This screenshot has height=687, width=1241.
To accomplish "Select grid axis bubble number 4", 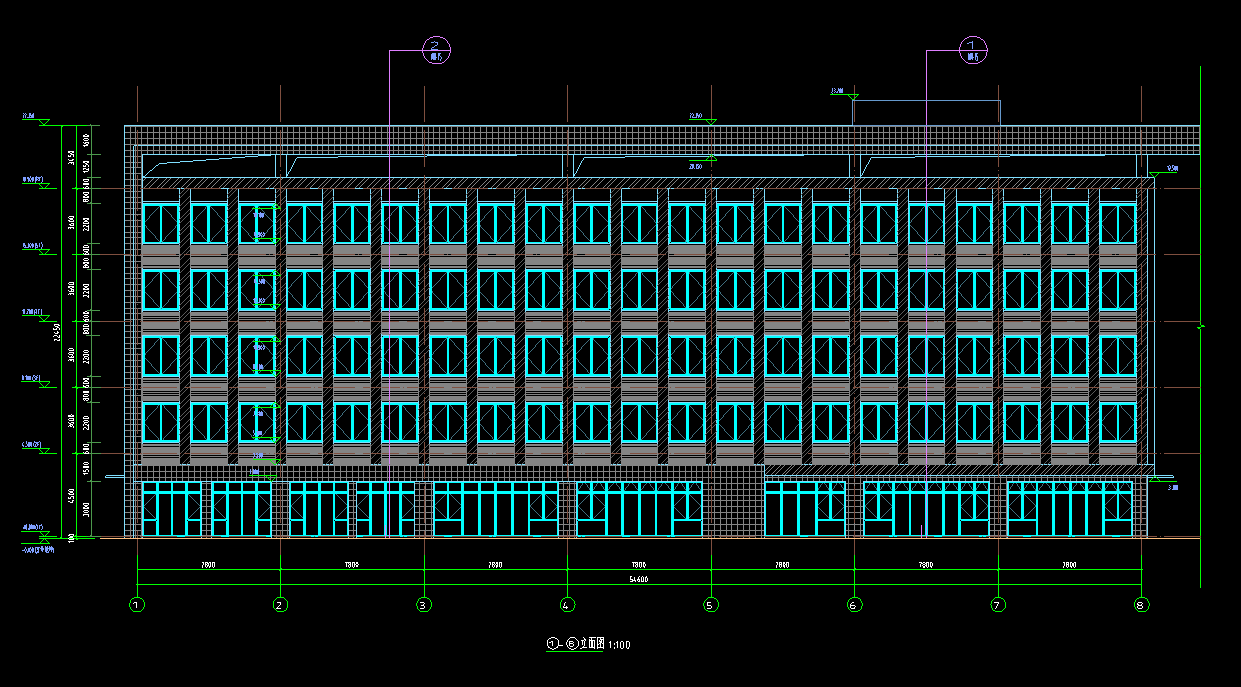I will click(567, 604).
